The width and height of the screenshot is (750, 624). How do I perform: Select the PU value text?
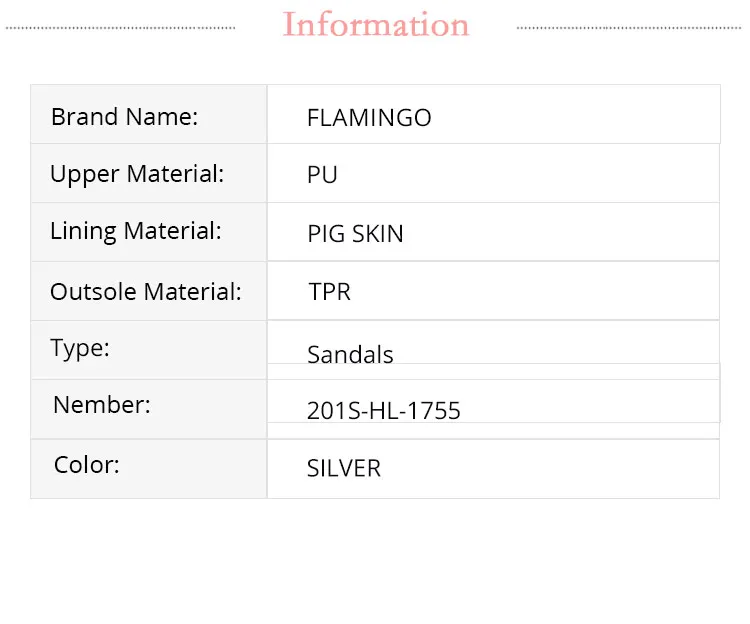click(x=322, y=175)
